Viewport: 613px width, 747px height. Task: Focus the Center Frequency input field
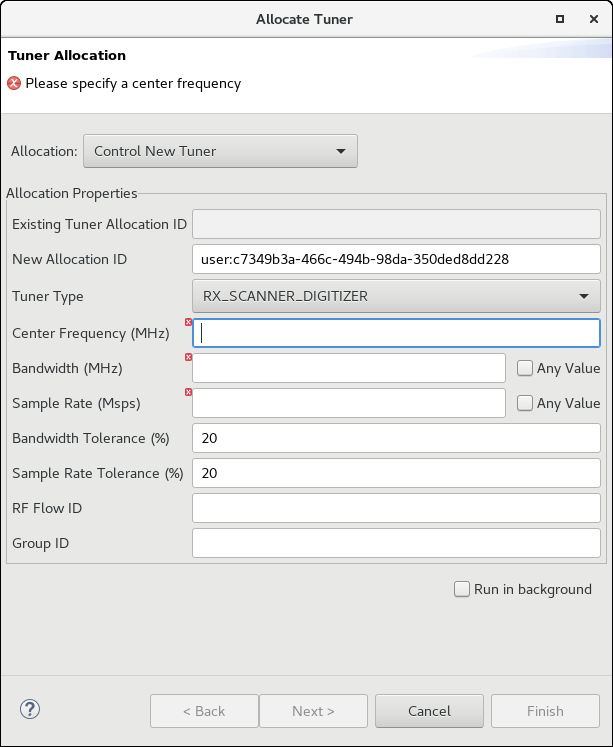(396, 333)
